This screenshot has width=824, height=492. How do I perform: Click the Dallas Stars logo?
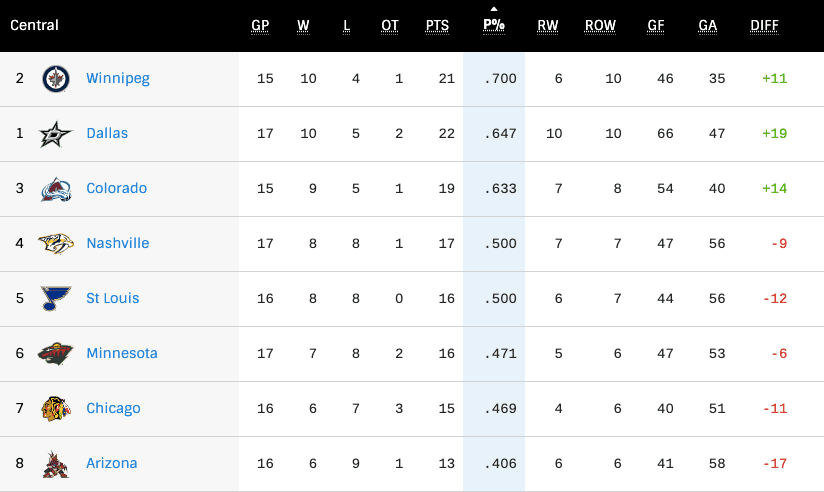click(56, 134)
